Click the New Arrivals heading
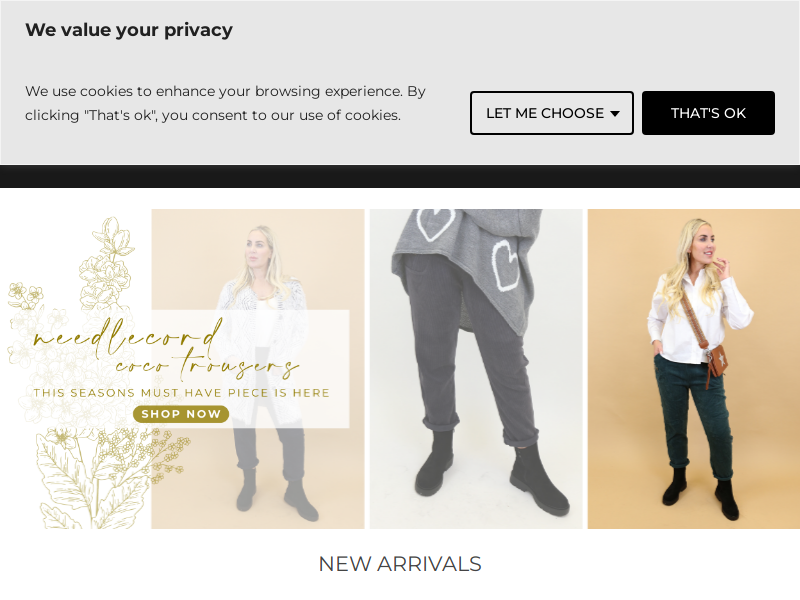 400,564
